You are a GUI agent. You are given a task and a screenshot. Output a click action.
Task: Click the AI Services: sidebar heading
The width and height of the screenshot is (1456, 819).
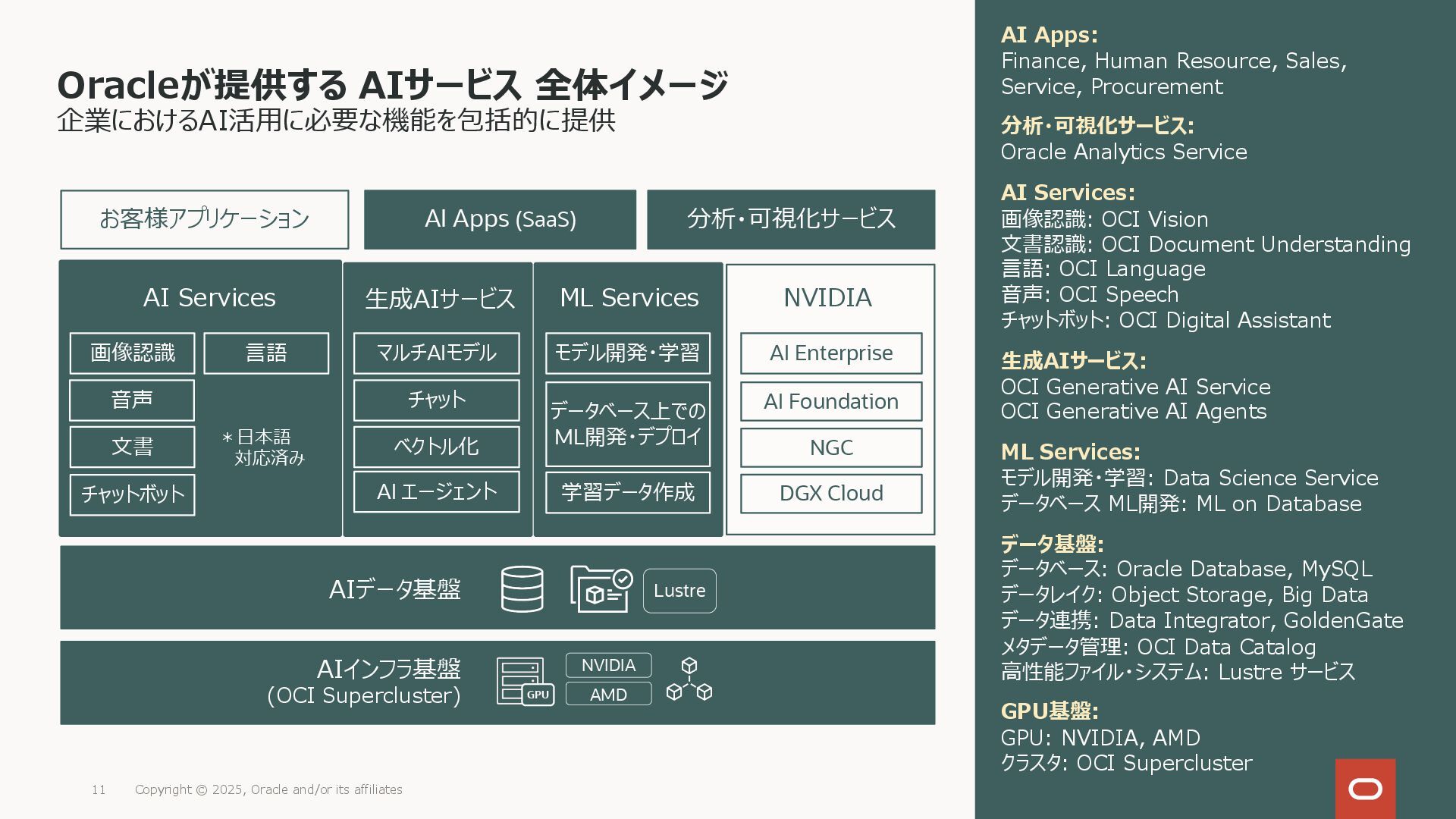click(1068, 193)
